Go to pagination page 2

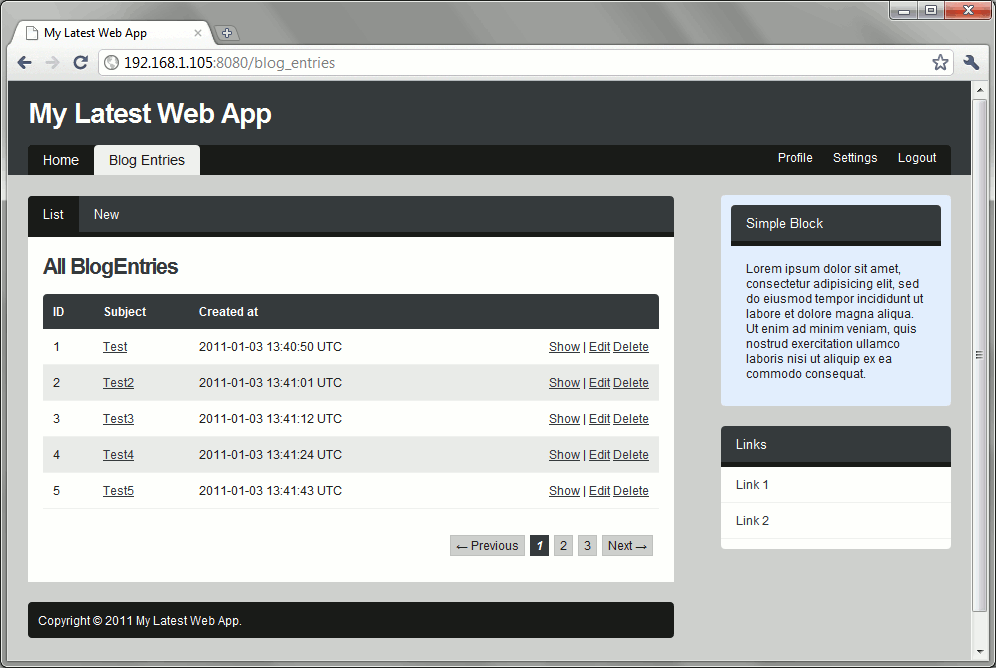[563, 545]
